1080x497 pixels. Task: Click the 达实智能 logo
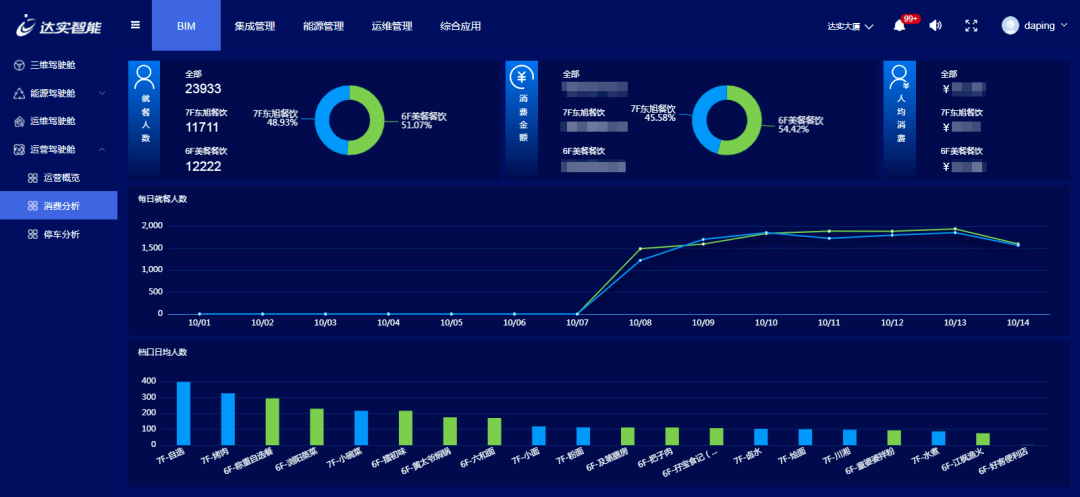coord(58,25)
